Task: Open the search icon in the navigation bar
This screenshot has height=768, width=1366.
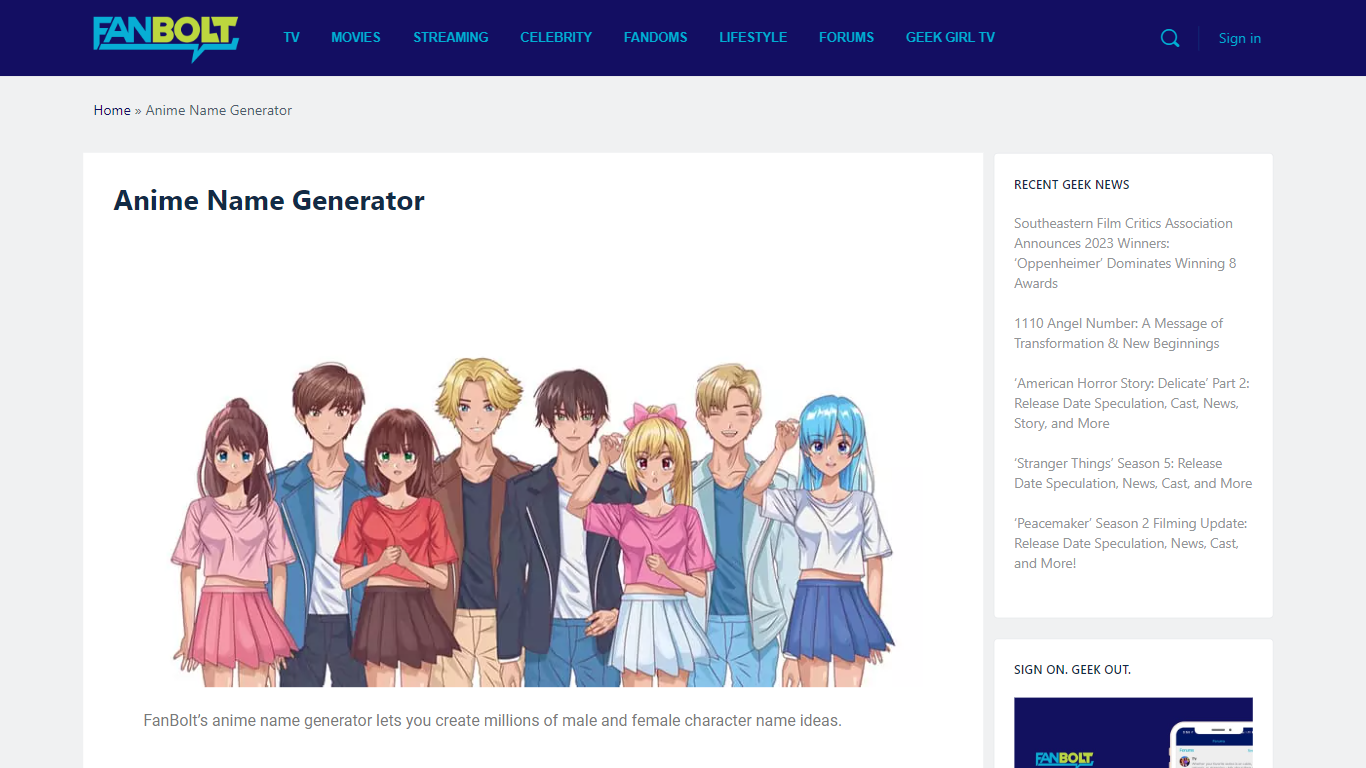Action: coord(1170,37)
